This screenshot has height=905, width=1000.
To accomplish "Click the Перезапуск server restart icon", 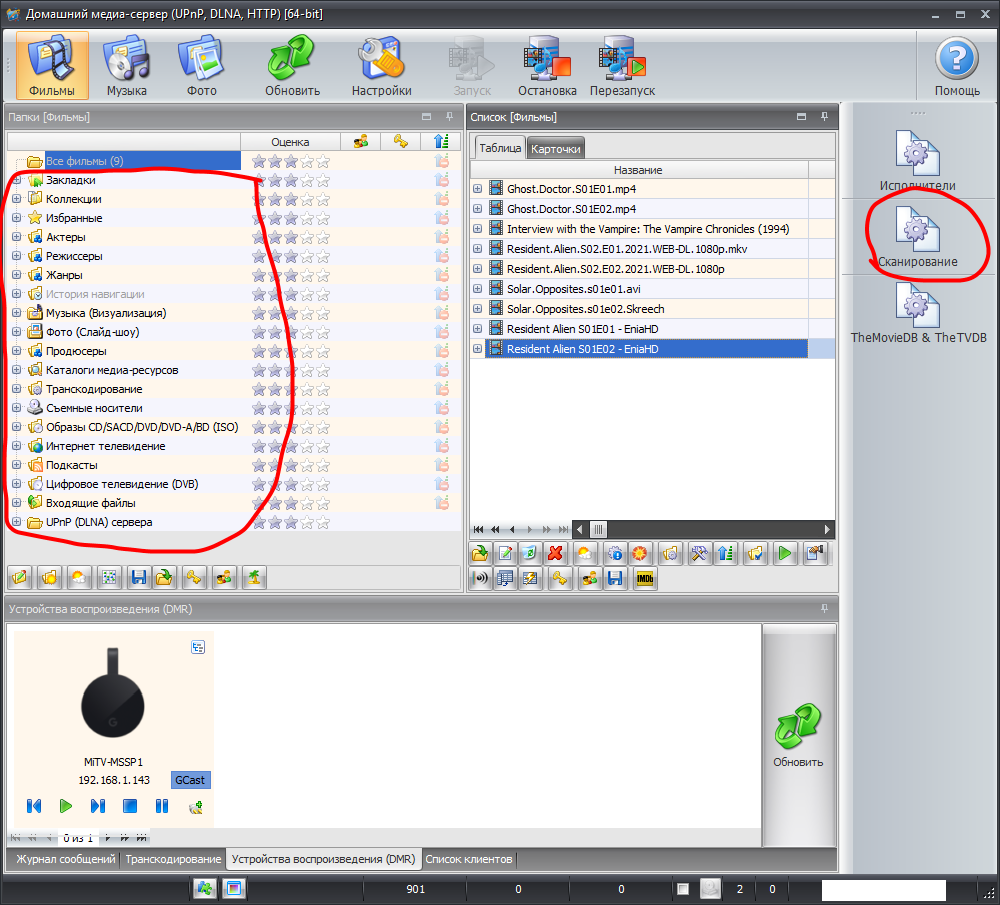I will coord(622,66).
